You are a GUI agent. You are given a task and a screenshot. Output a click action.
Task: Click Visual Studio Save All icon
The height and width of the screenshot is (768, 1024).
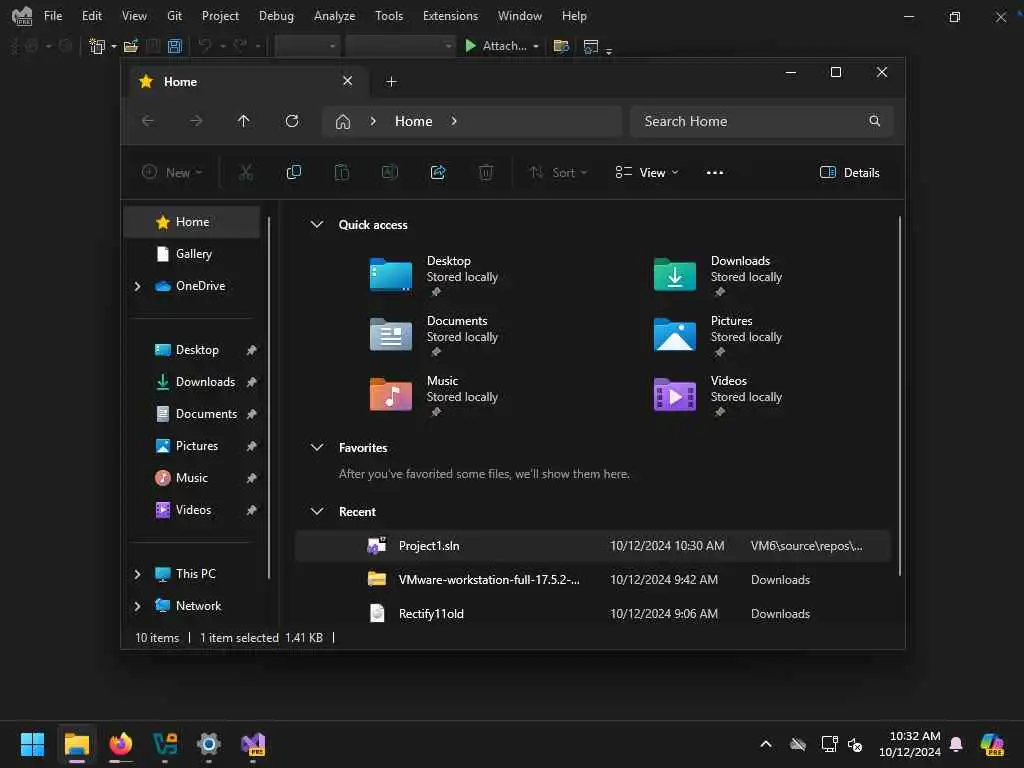click(x=174, y=46)
